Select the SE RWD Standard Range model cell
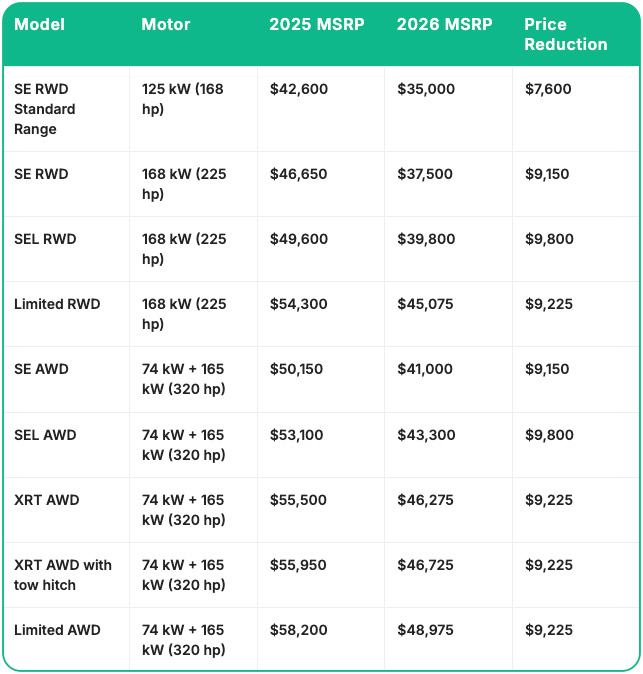 [x=45, y=109]
